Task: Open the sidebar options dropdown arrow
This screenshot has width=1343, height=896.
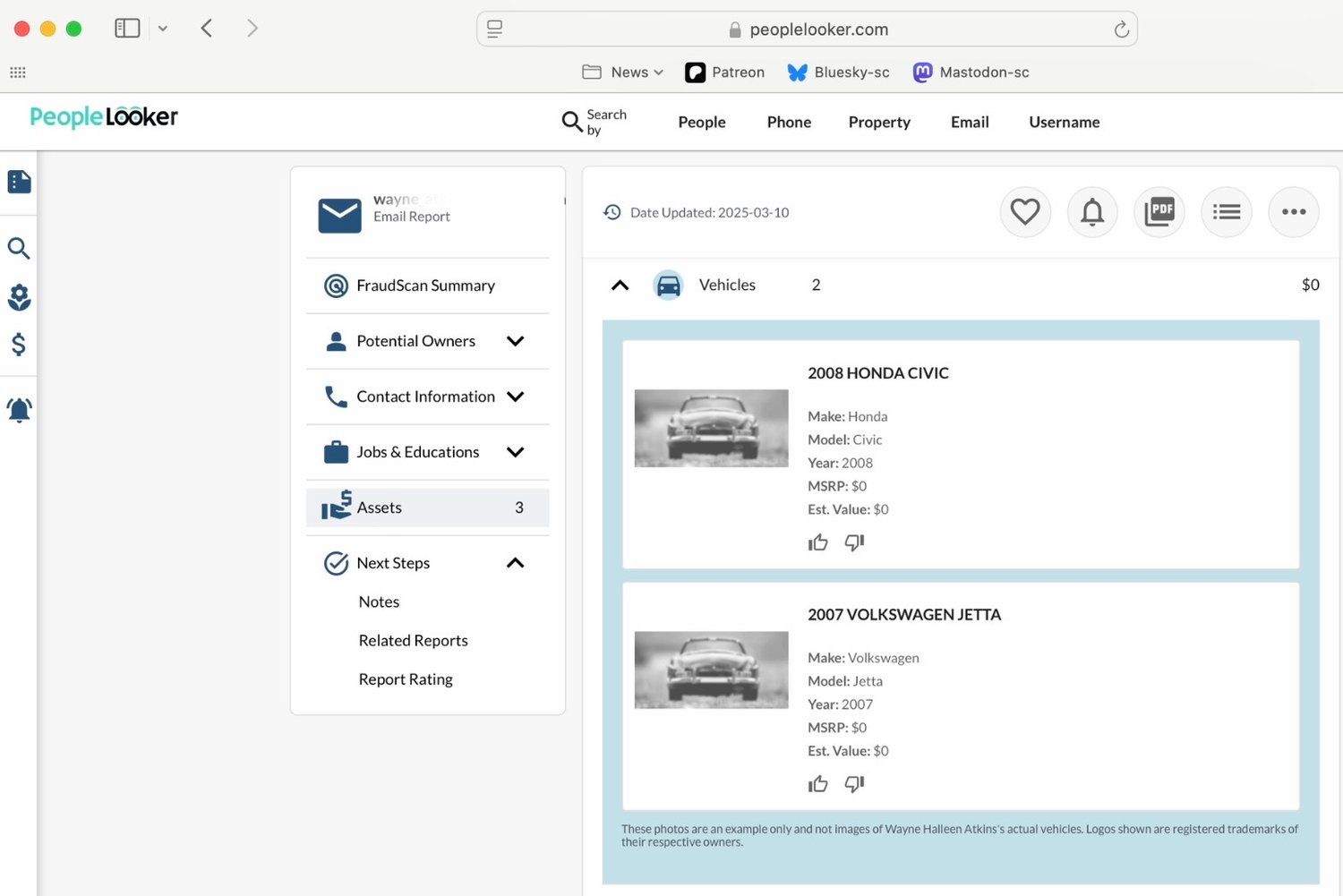Action: coord(163,29)
